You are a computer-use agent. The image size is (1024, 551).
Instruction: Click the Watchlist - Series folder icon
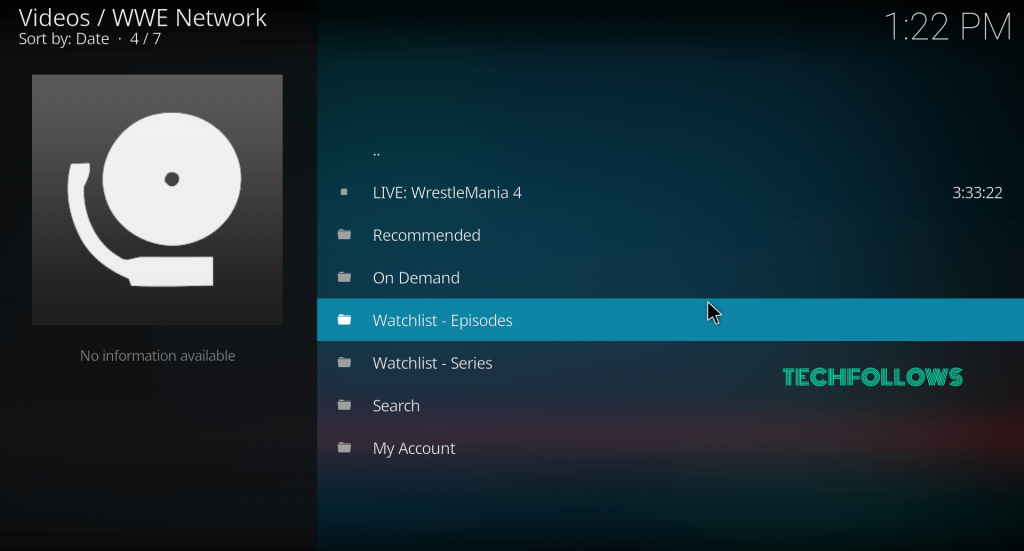(344, 362)
